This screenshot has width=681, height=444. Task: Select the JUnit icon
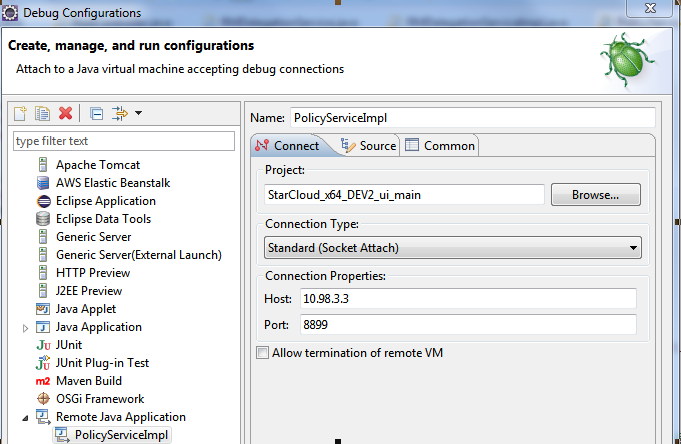click(43, 345)
